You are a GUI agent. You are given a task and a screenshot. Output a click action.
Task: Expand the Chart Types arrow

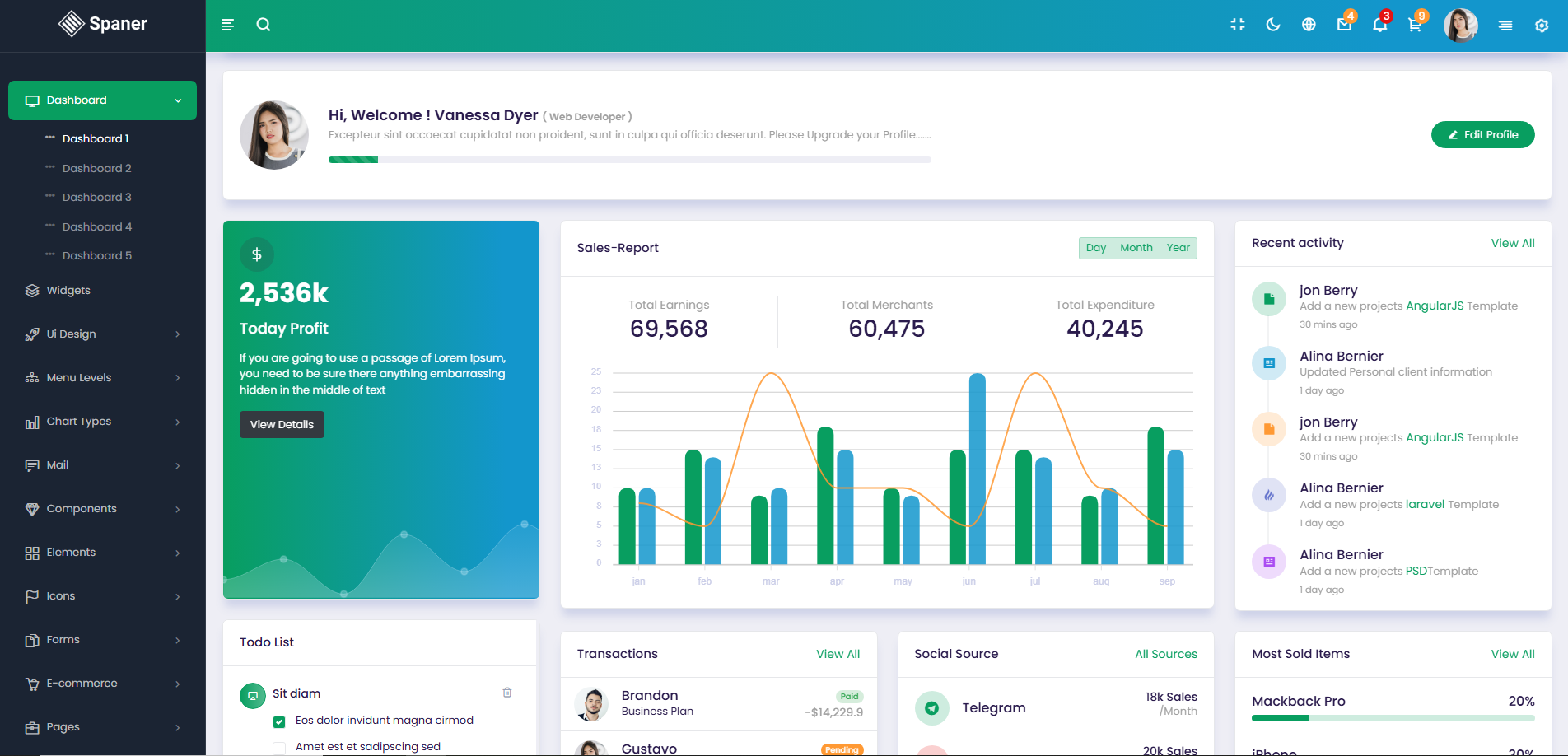tap(178, 422)
